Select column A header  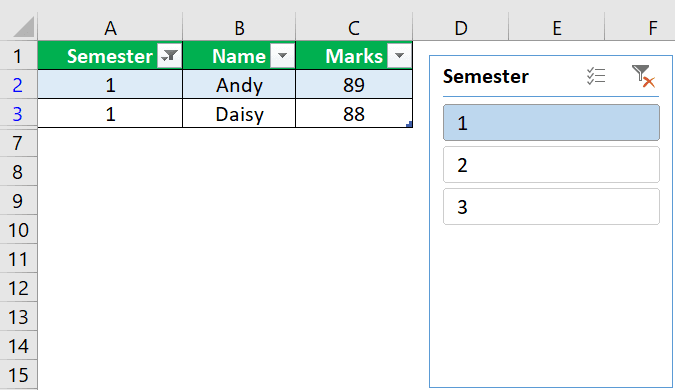[x=110, y=28]
